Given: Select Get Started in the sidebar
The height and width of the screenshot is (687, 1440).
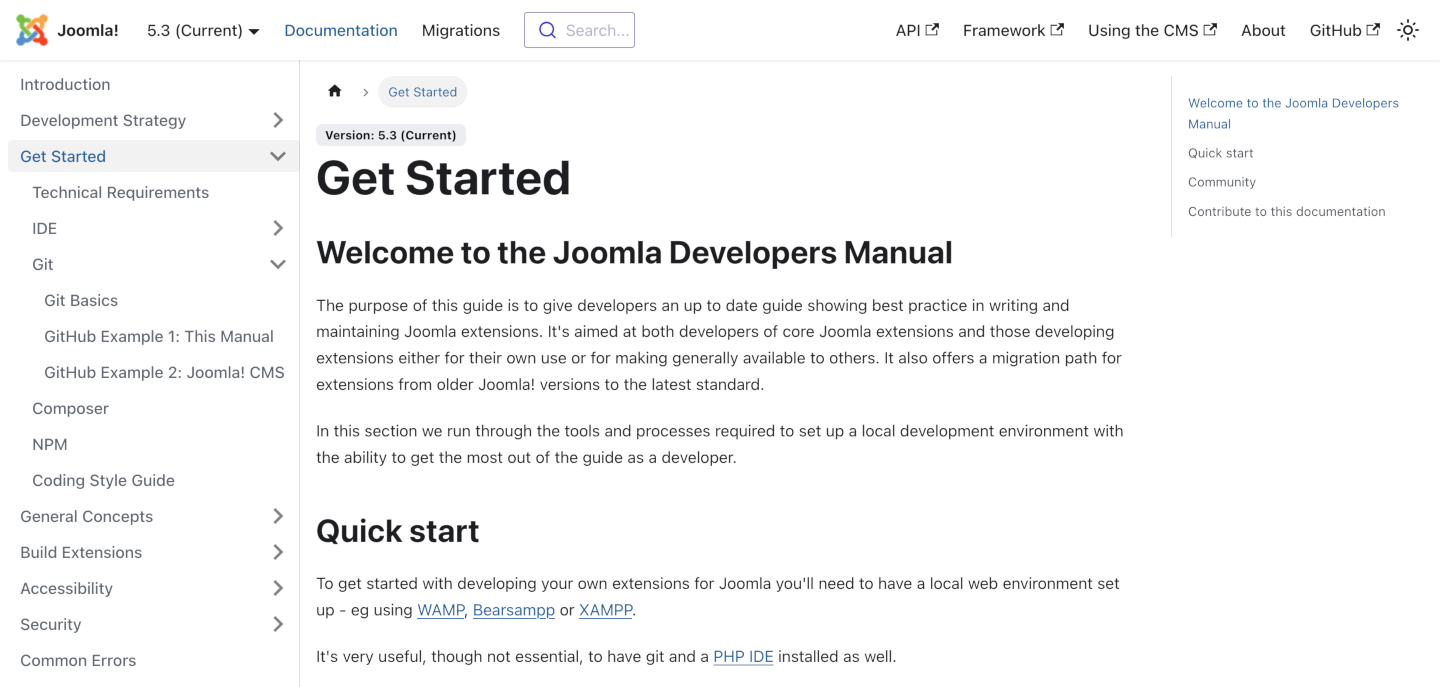Looking at the screenshot, I should click(63, 156).
